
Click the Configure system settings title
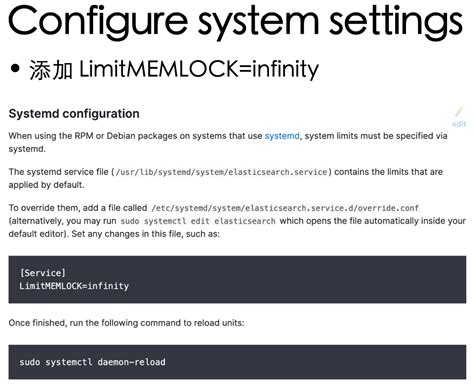pyautogui.click(x=235, y=21)
